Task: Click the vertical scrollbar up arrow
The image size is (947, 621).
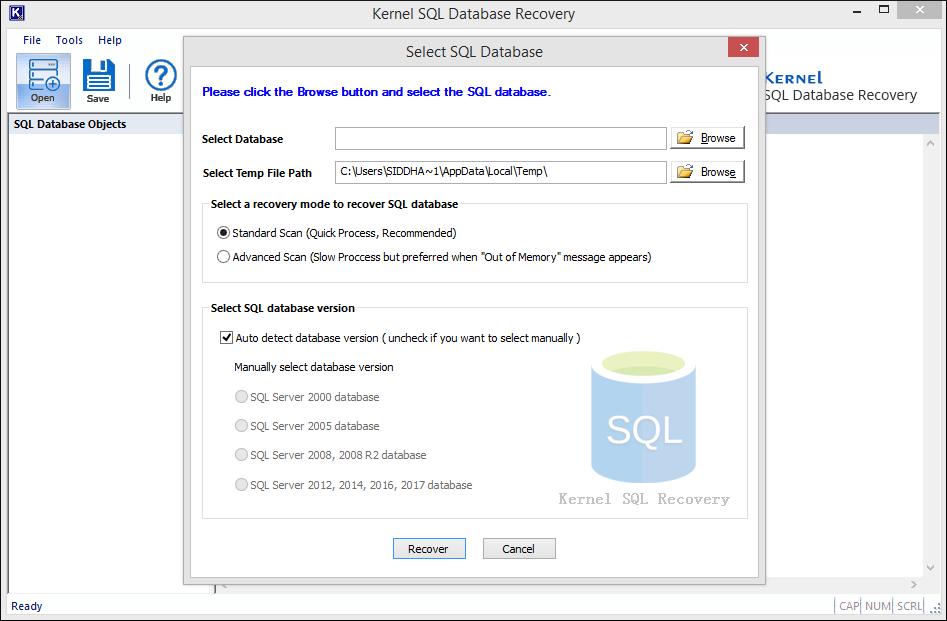Action: pos(930,143)
